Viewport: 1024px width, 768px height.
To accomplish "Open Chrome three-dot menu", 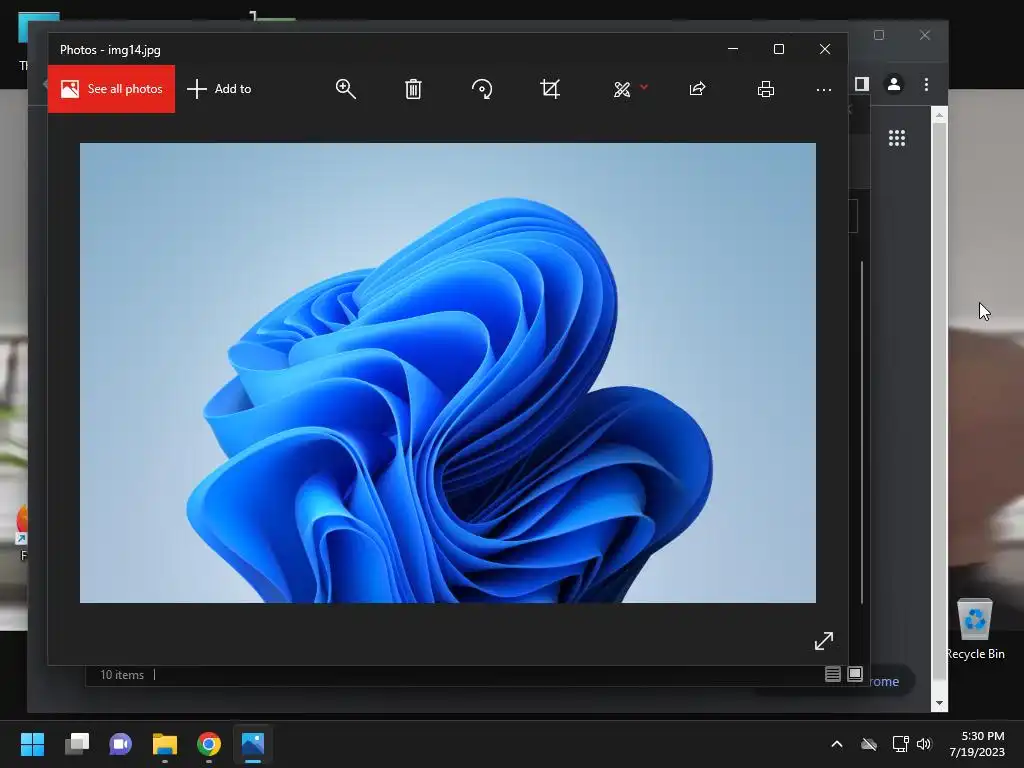I will [x=926, y=84].
